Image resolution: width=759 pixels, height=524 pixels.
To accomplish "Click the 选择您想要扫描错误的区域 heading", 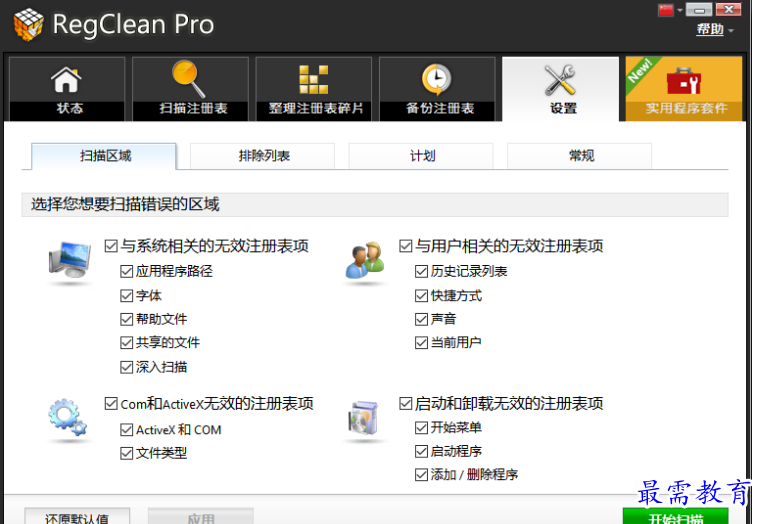I will (125, 204).
